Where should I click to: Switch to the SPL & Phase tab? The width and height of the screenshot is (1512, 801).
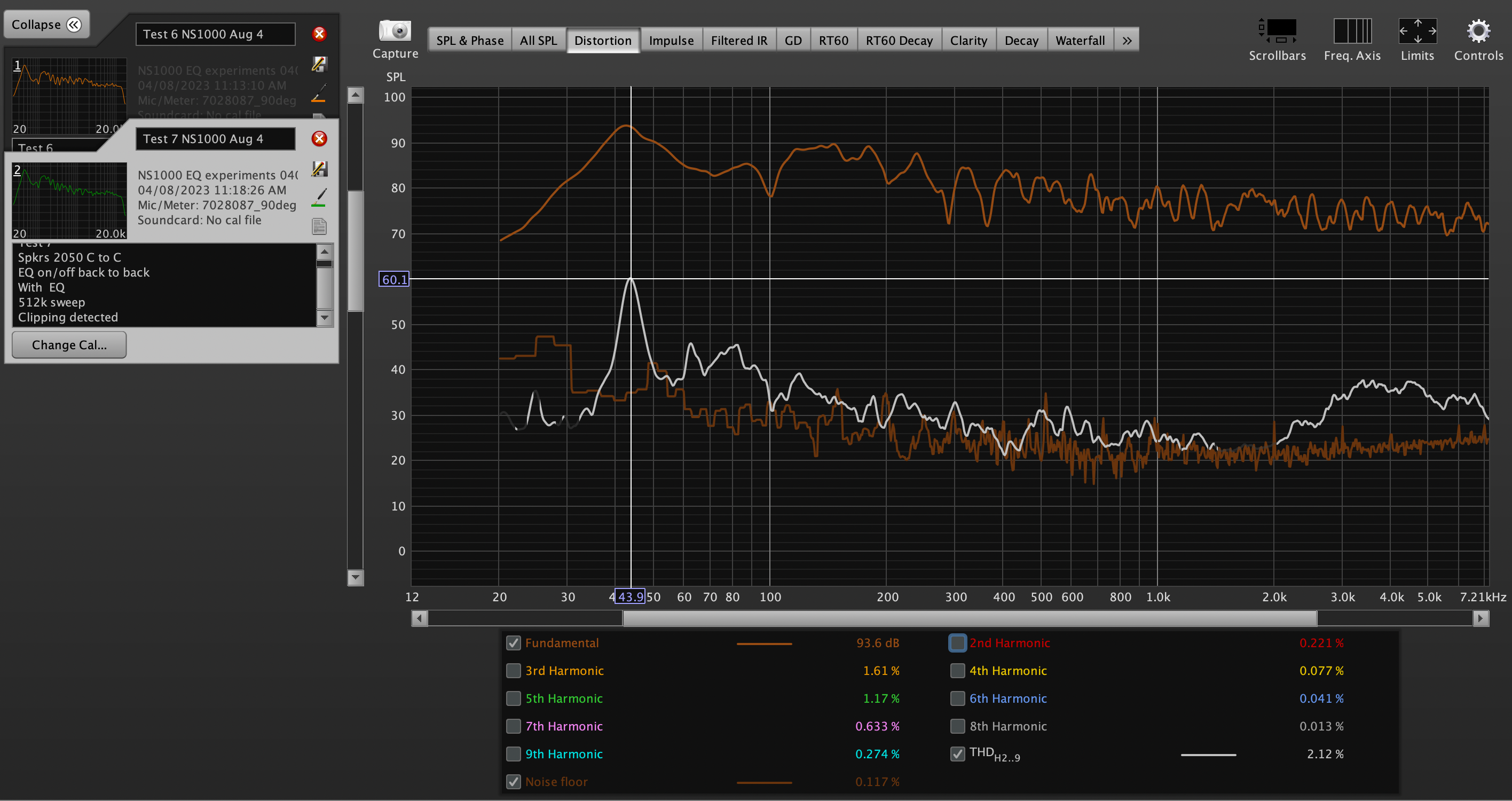tap(470, 41)
